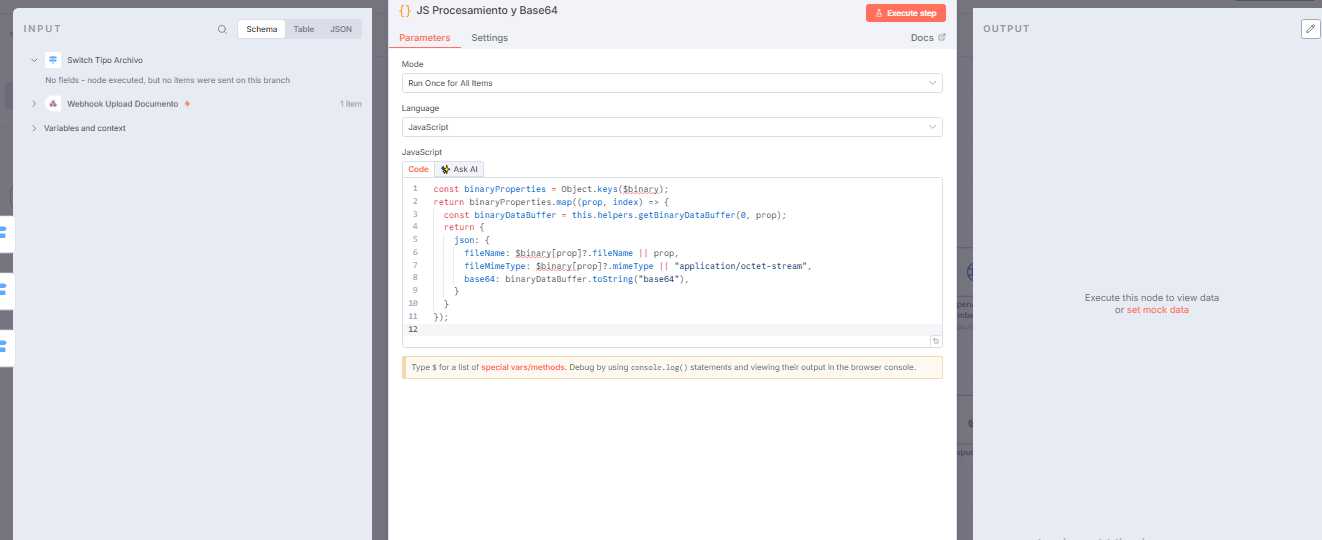
Task: Click the lightning bolt trigger icon beside Webhook
Action: 187,104
